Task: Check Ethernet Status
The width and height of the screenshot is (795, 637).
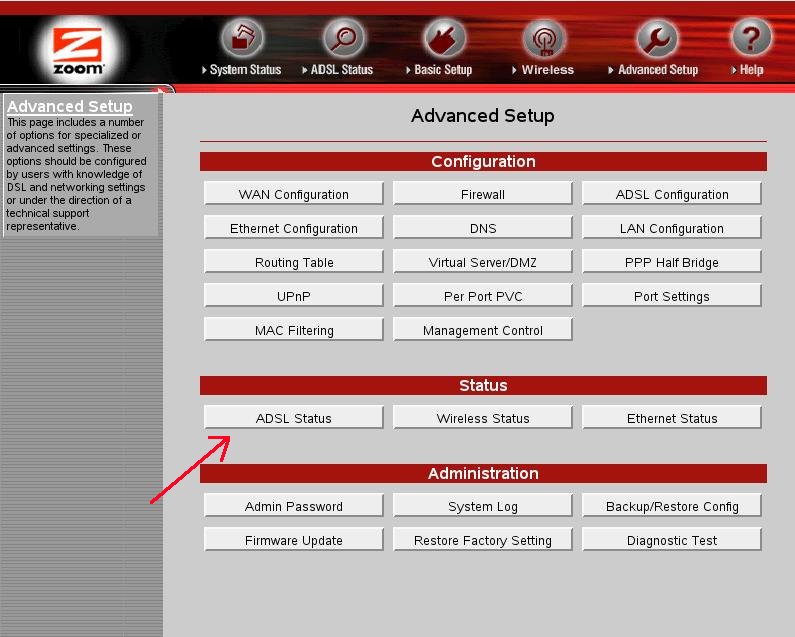Action: 672,417
